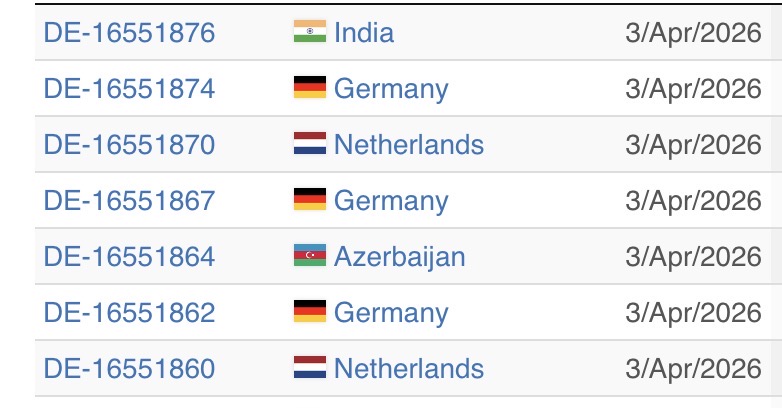Click Netherlands text in the DE-16551870 row
The image size is (782, 408).
click(409, 144)
